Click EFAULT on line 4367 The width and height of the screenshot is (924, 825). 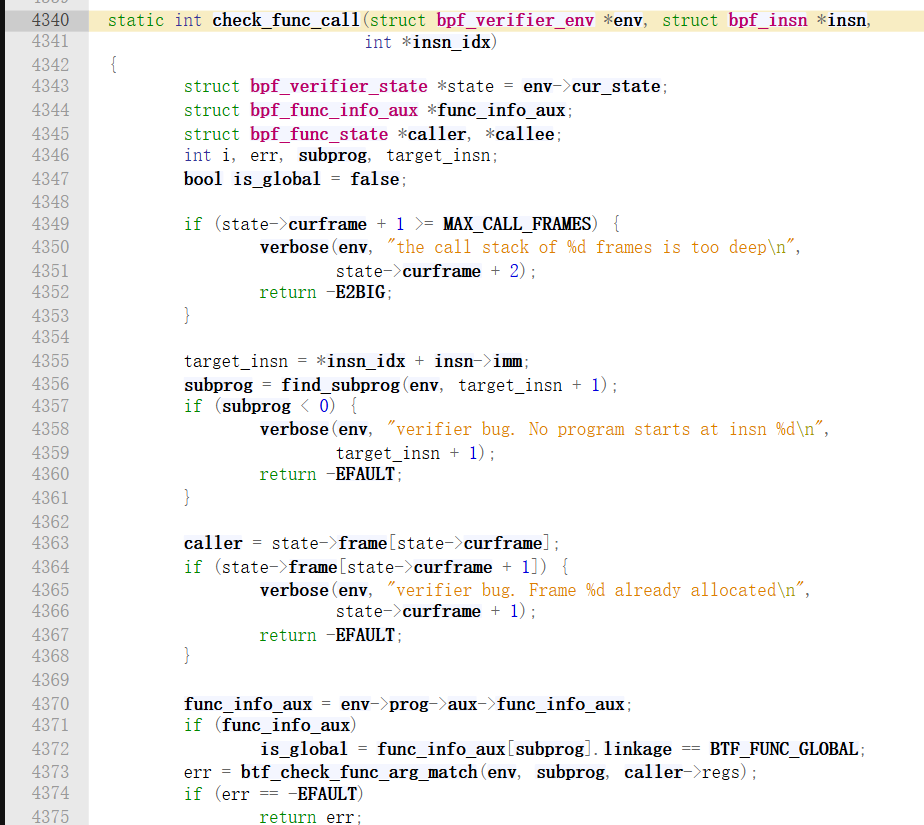(365, 635)
